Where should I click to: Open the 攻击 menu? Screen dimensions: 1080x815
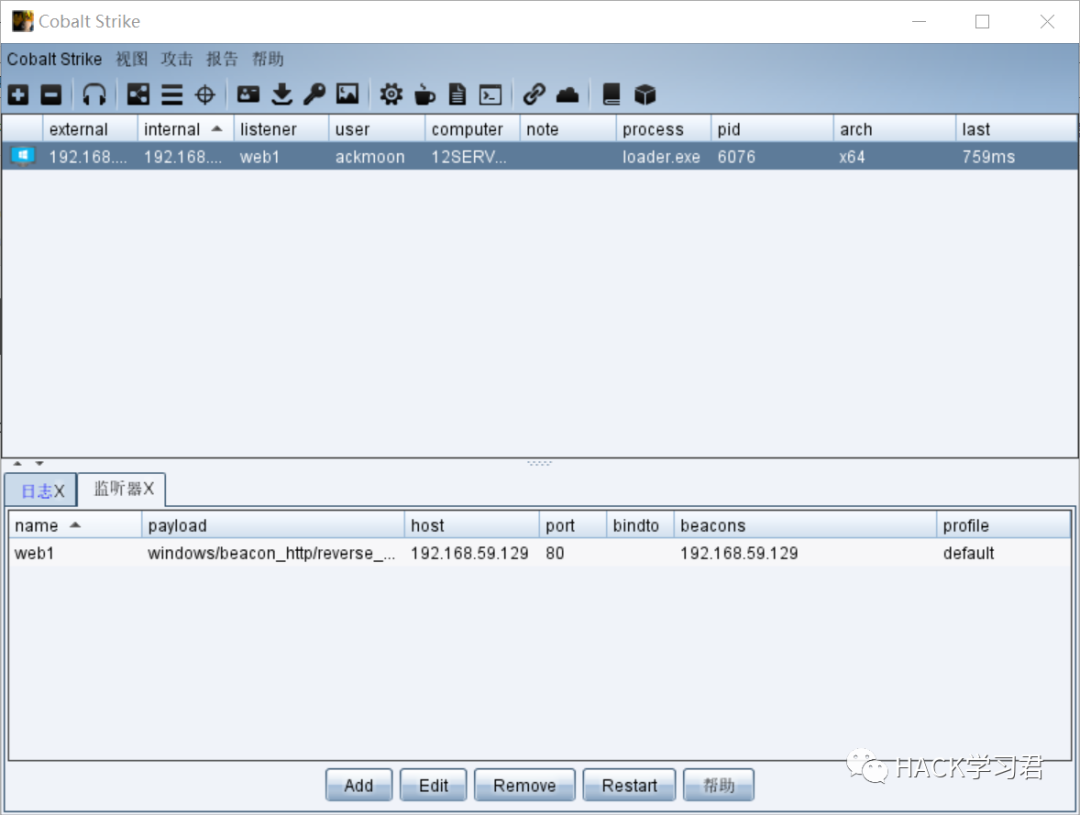177,59
